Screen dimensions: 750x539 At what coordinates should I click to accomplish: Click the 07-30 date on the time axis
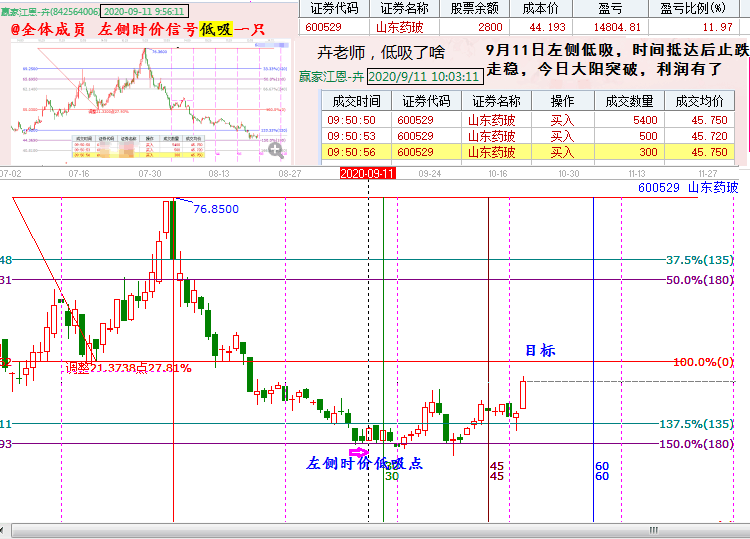tap(150, 173)
